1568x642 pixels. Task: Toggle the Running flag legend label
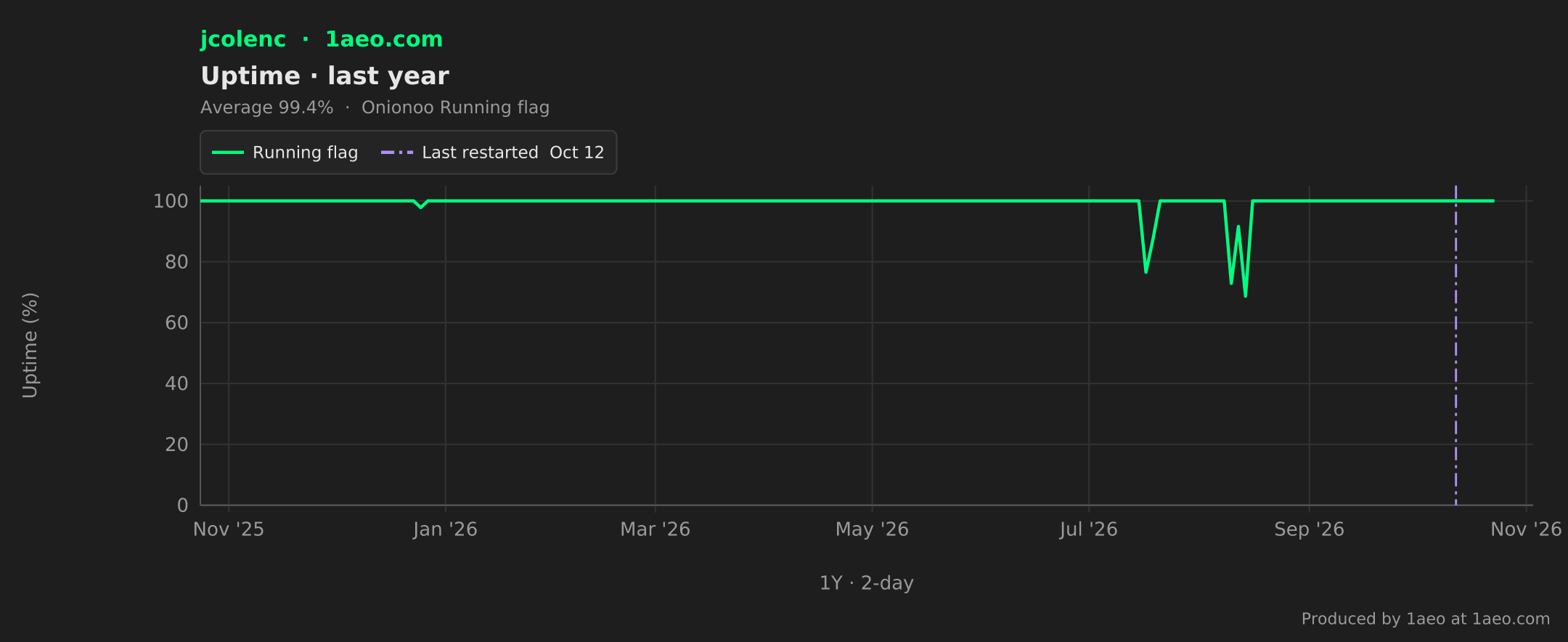pyautogui.click(x=305, y=153)
